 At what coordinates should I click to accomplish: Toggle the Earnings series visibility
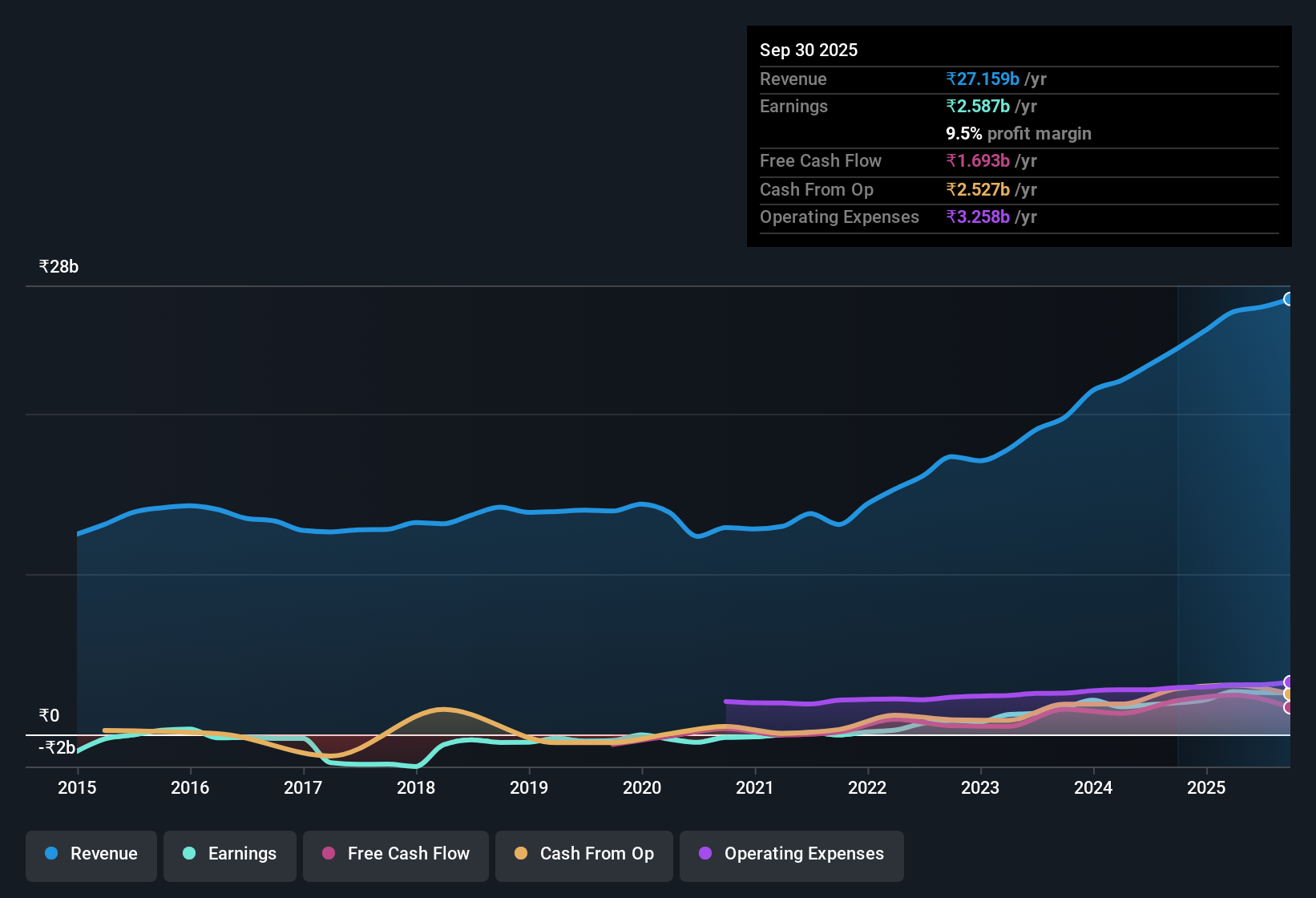[229, 854]
